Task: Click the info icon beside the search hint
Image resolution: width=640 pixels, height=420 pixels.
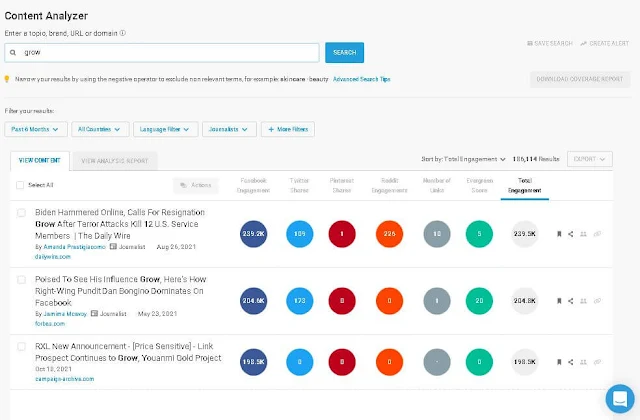Action: pyautogui.click(x=122, y=33)
